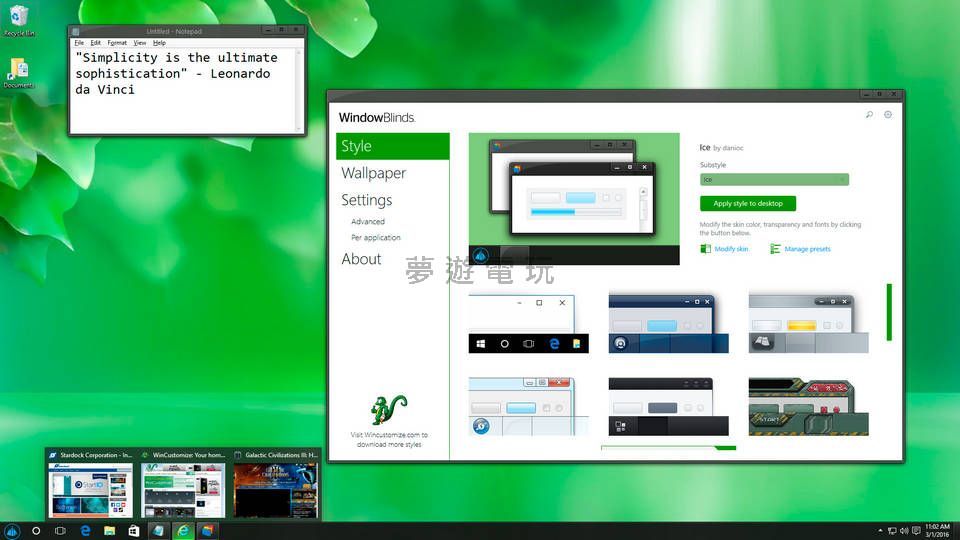Open File Explorer from the taskbar

click(x=109, y=530)
